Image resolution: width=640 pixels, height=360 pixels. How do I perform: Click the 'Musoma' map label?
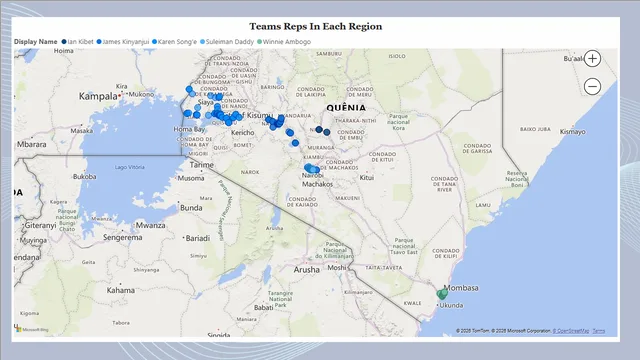[191, 178]
